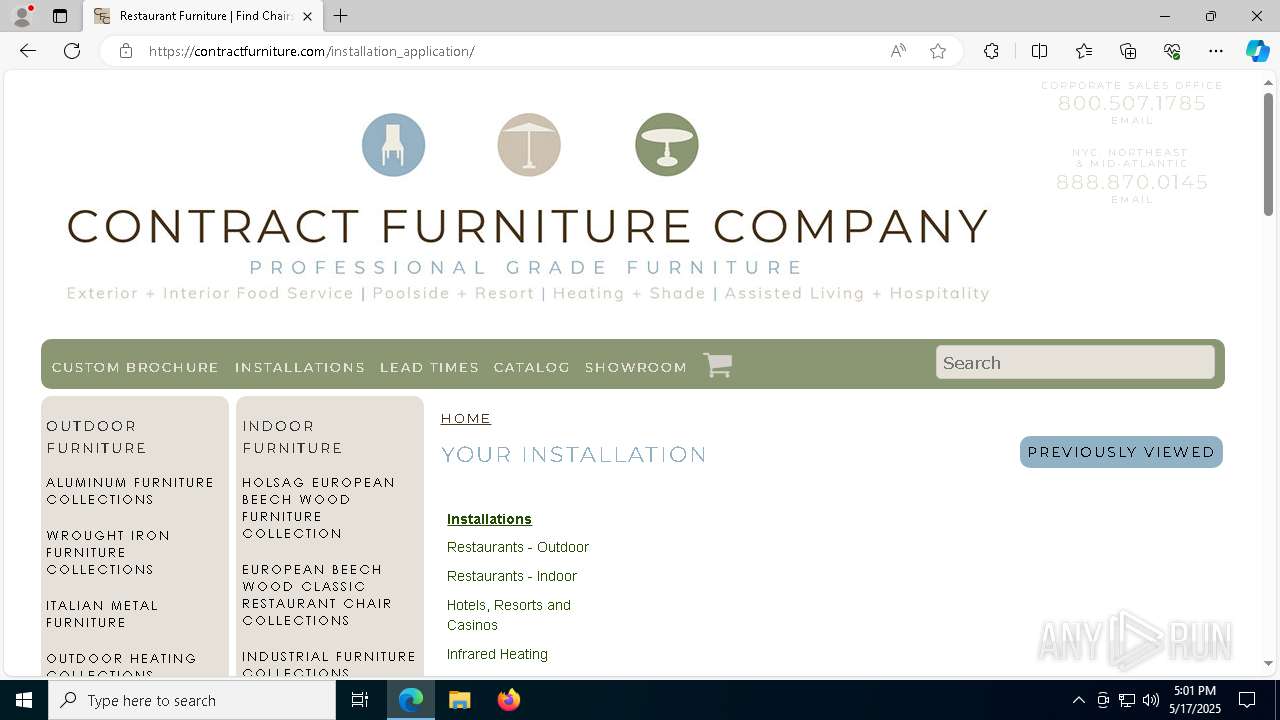Open File Explorer on taskbar

[460, 700]
